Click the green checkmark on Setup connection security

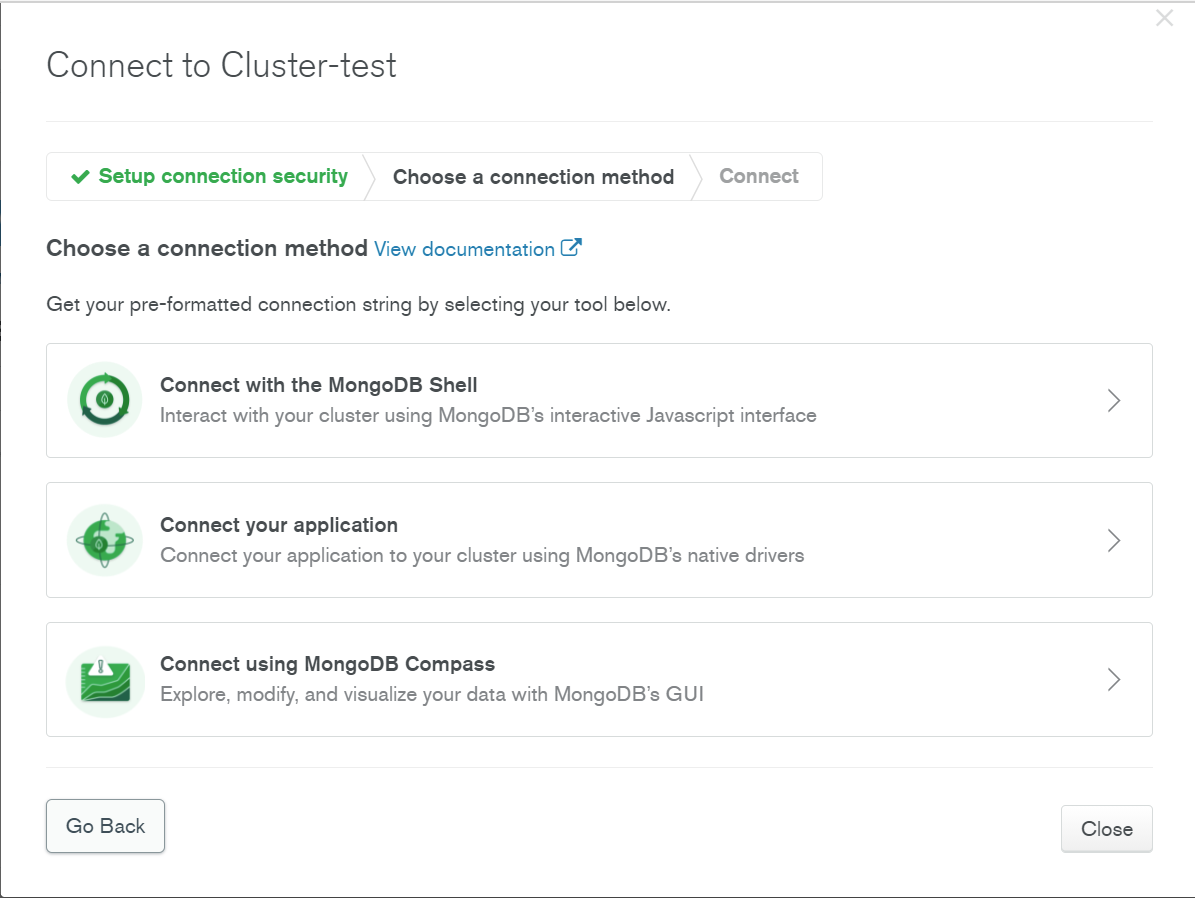click(x=79, y=177)
